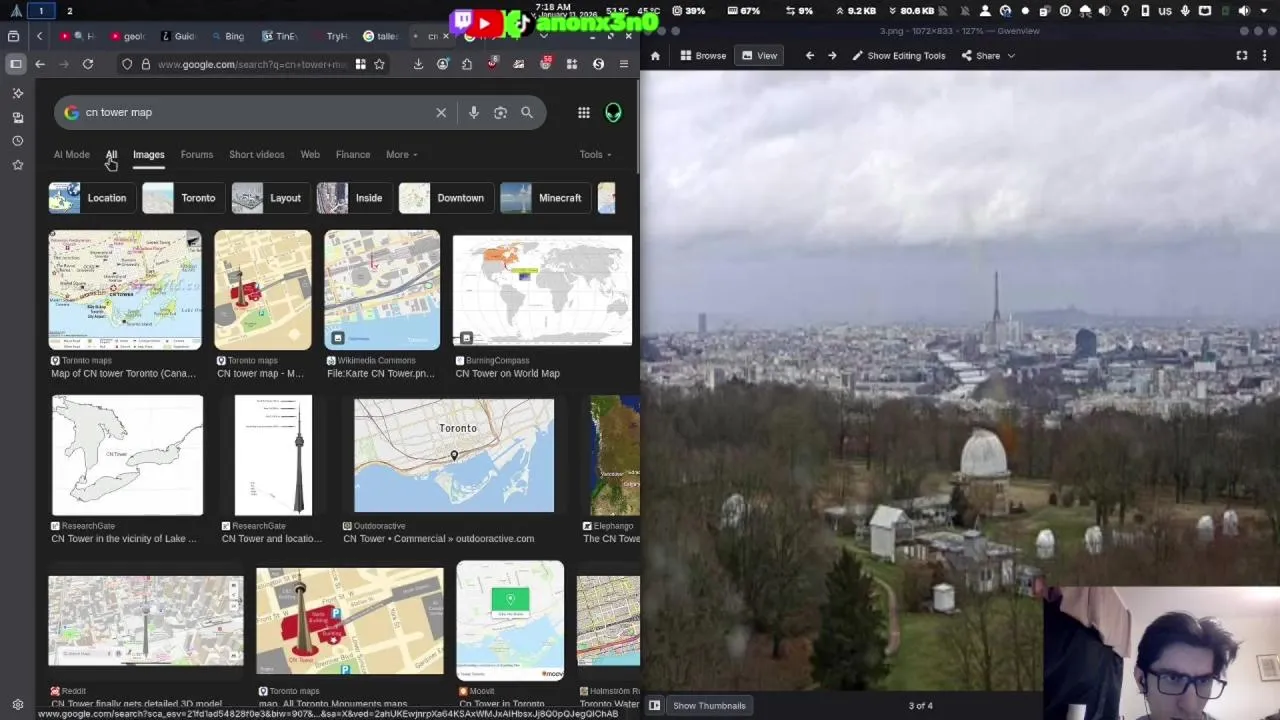Enter Gwenview fullscreen mode
1280x720 pixels.
pyautogui.click(x=1242, y=56)
